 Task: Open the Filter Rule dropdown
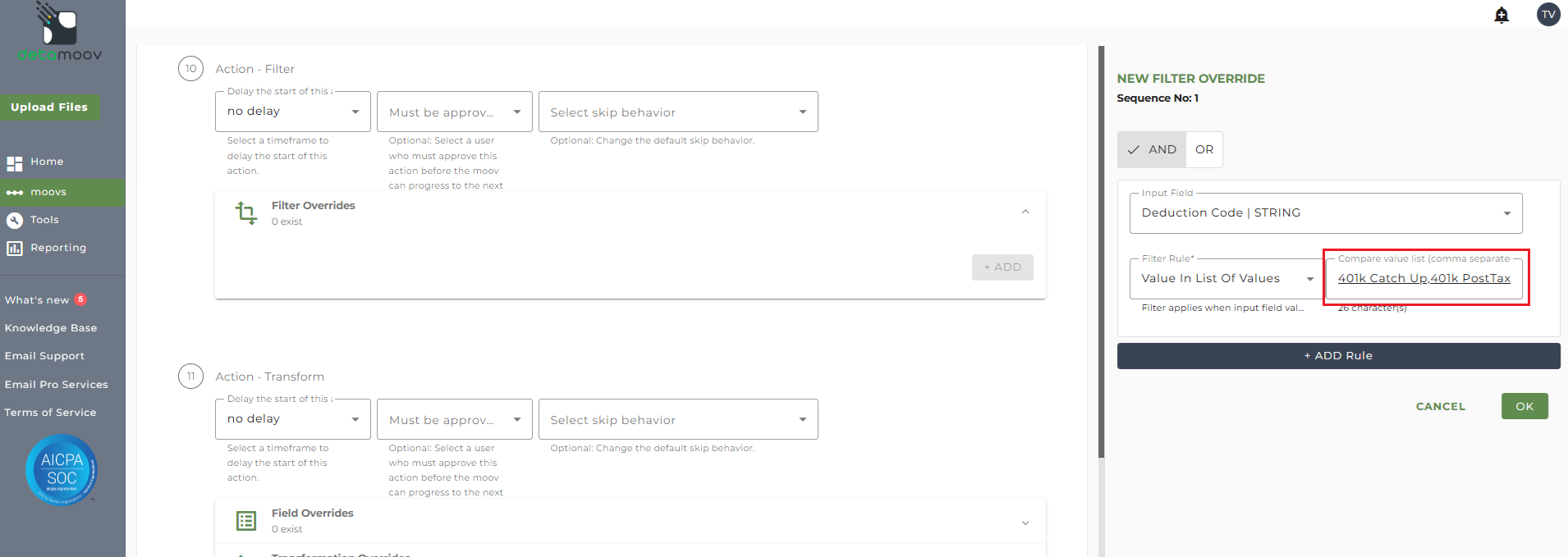click(x=1226, y=279)
